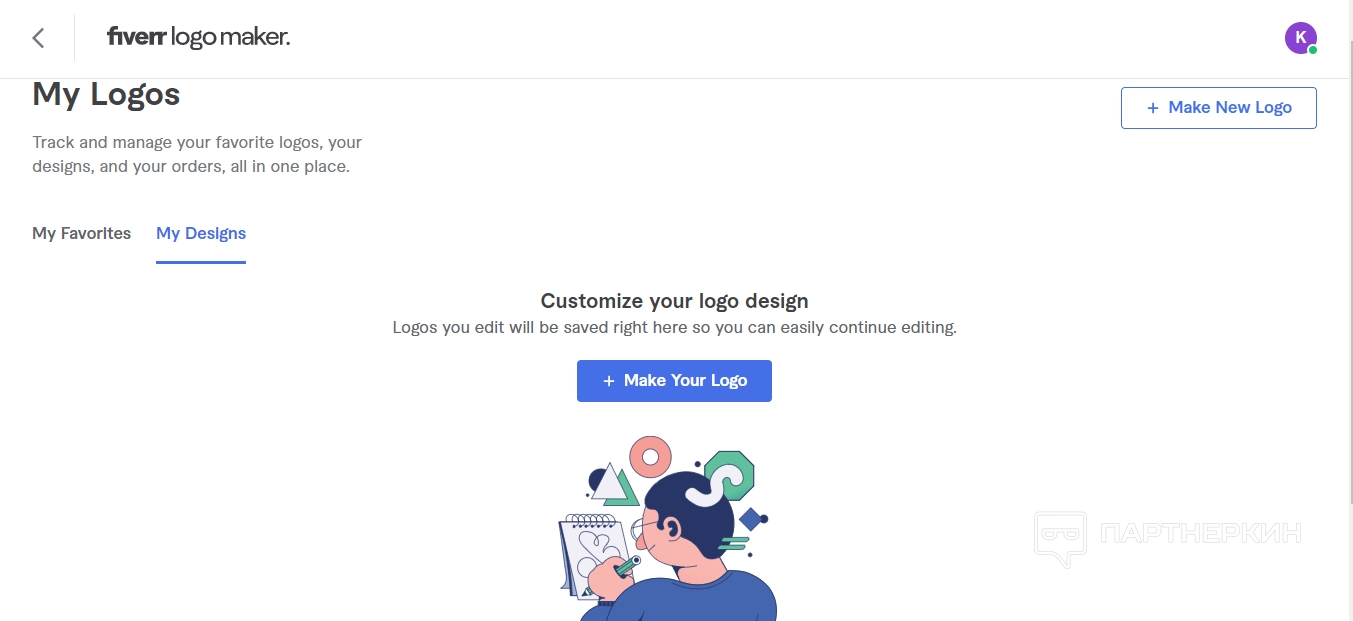Open the fiverr logo maker home logo

click(198, 38)
